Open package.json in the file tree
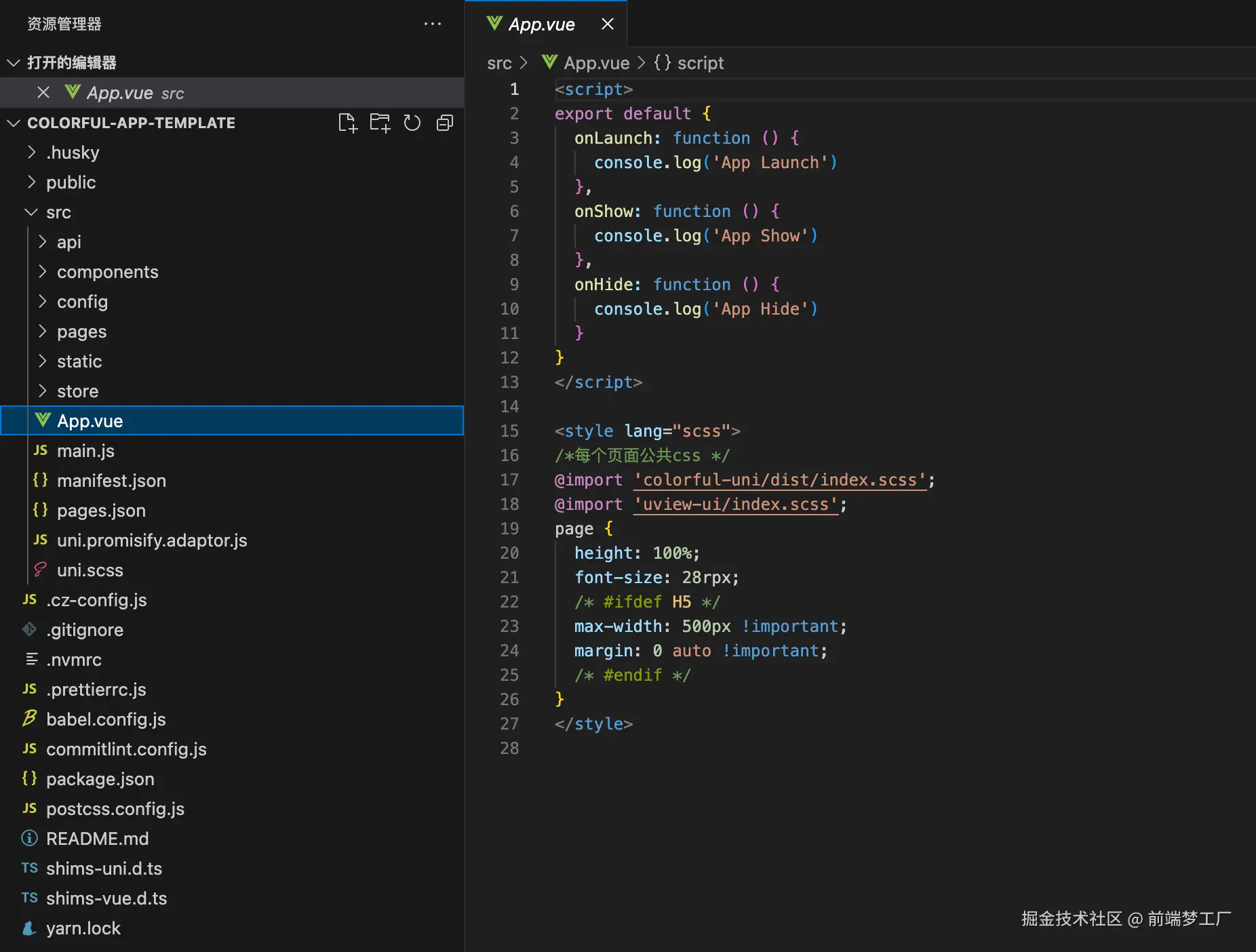Image resolution: width=1256 pixels, height=952 pixels. [x=100, y=779]
